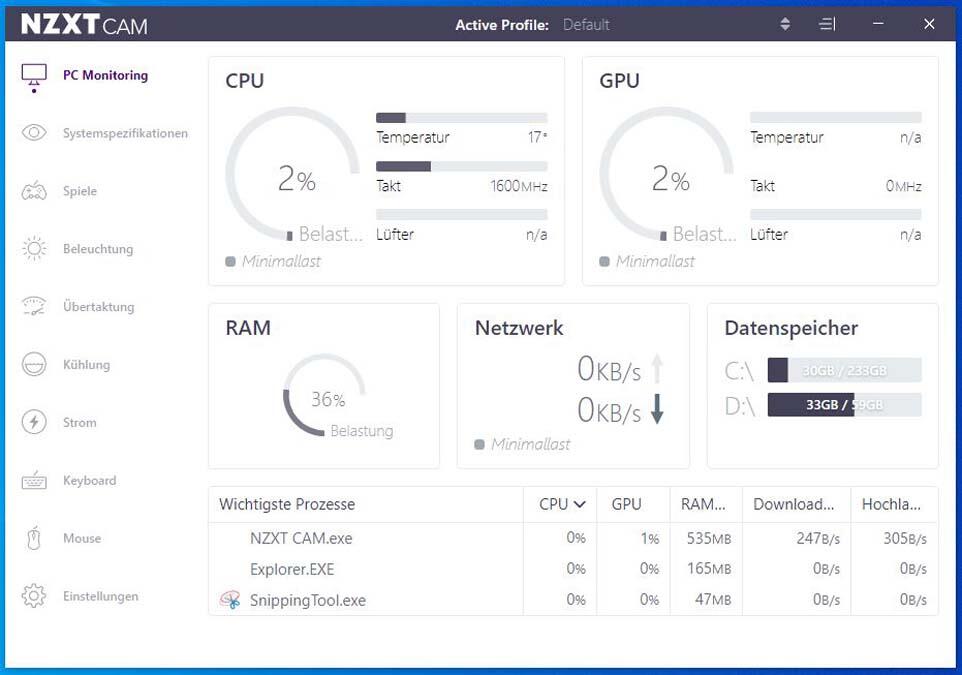The width and height of the screenshot is (962, 675).
Task: Click the CPU Temperatur progress bar
Action: 461,118
